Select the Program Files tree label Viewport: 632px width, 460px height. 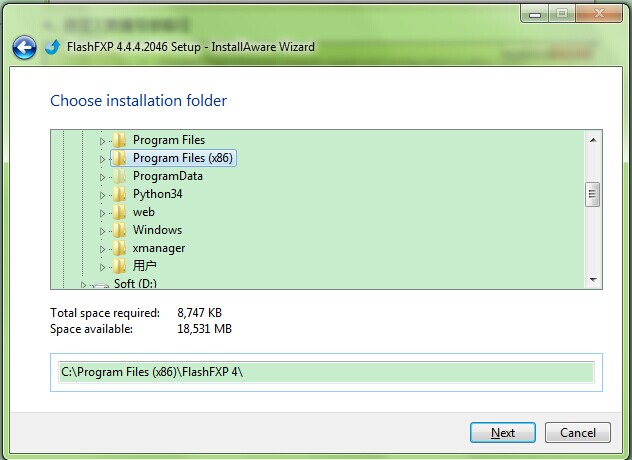[169, 140]
